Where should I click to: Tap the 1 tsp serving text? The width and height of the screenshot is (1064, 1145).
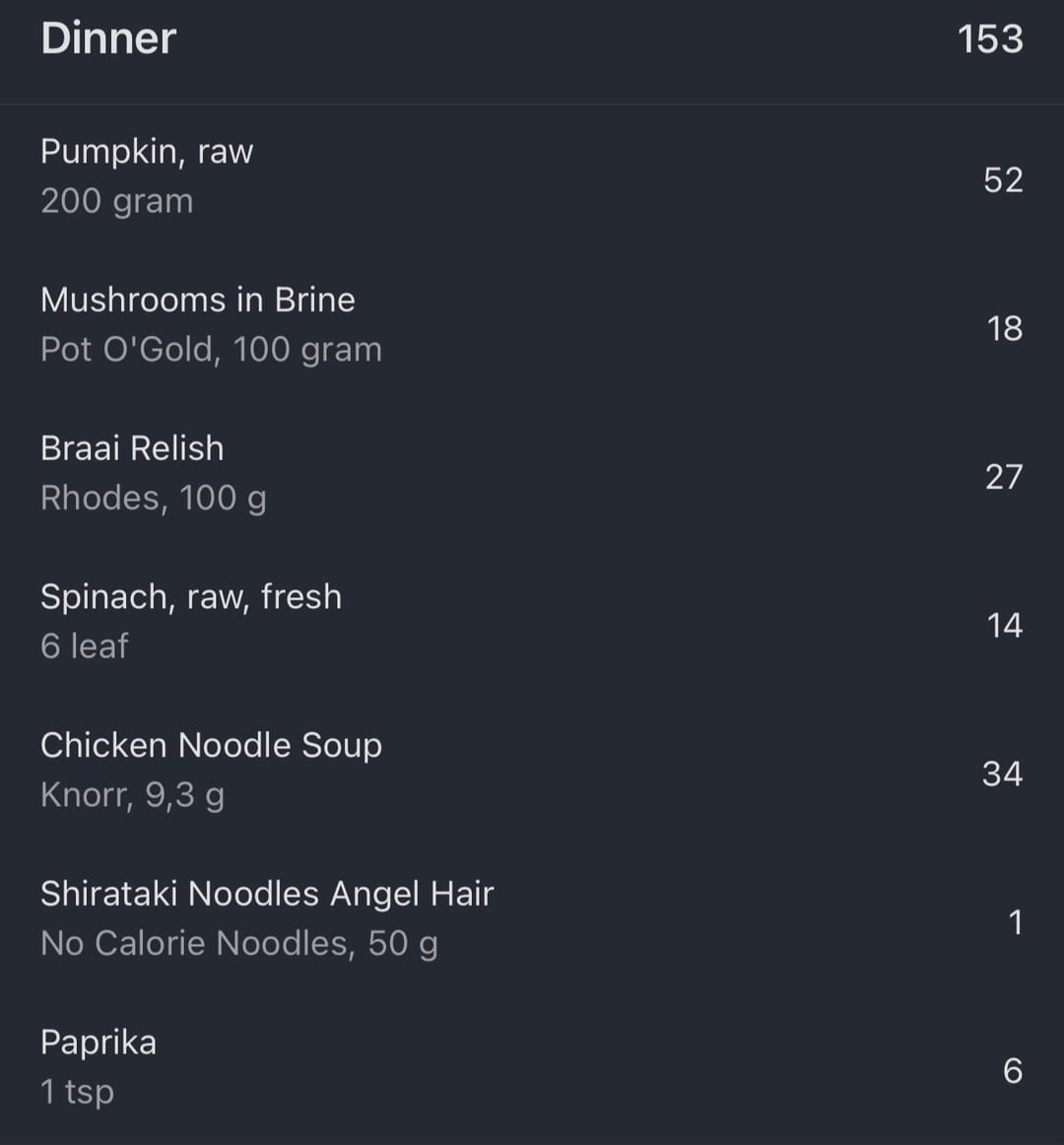click(77, 1093)
